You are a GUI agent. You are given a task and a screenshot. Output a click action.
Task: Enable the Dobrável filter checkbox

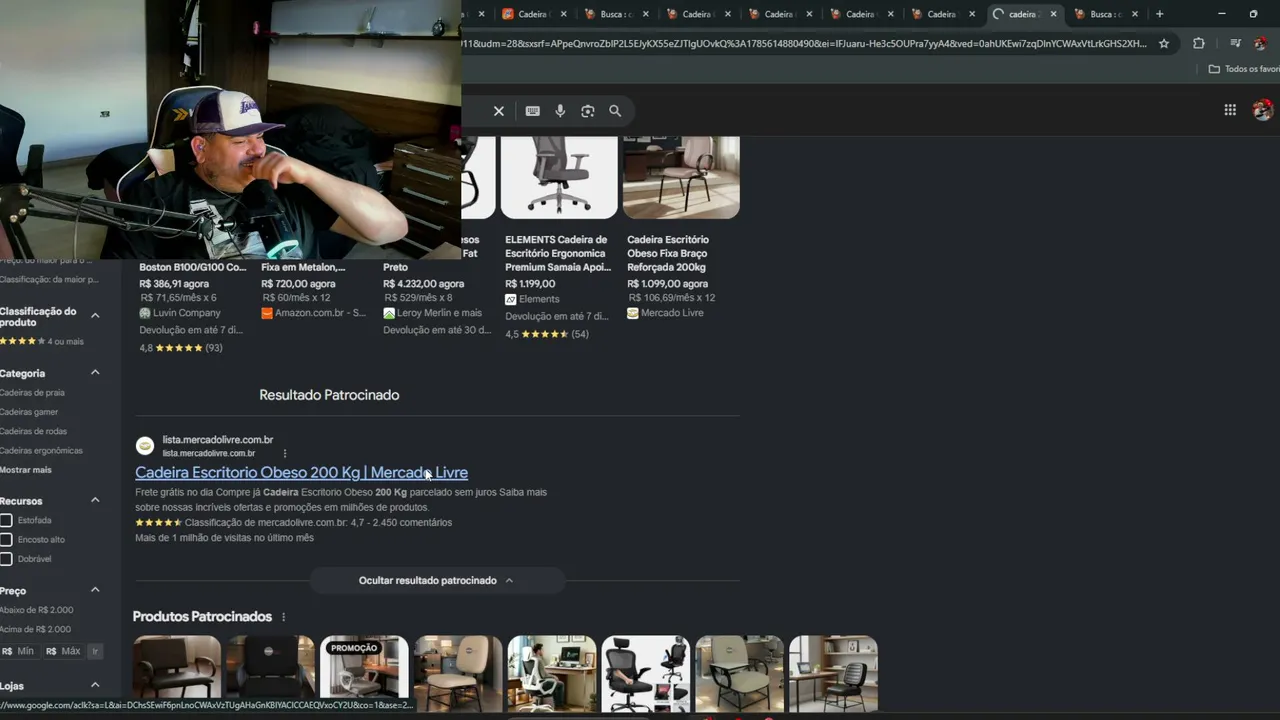6,559
